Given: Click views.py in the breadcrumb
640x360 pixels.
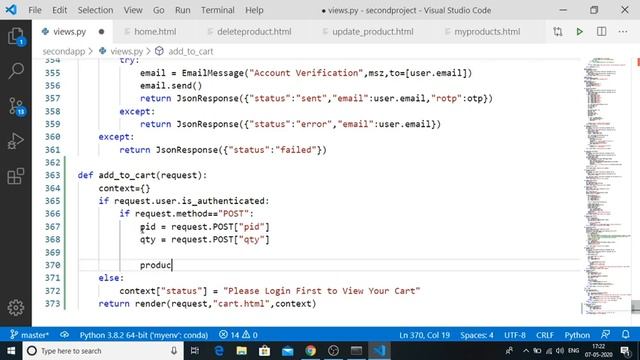Looking at the screenshot, I should pyautogui.click(x=127, y=51).
